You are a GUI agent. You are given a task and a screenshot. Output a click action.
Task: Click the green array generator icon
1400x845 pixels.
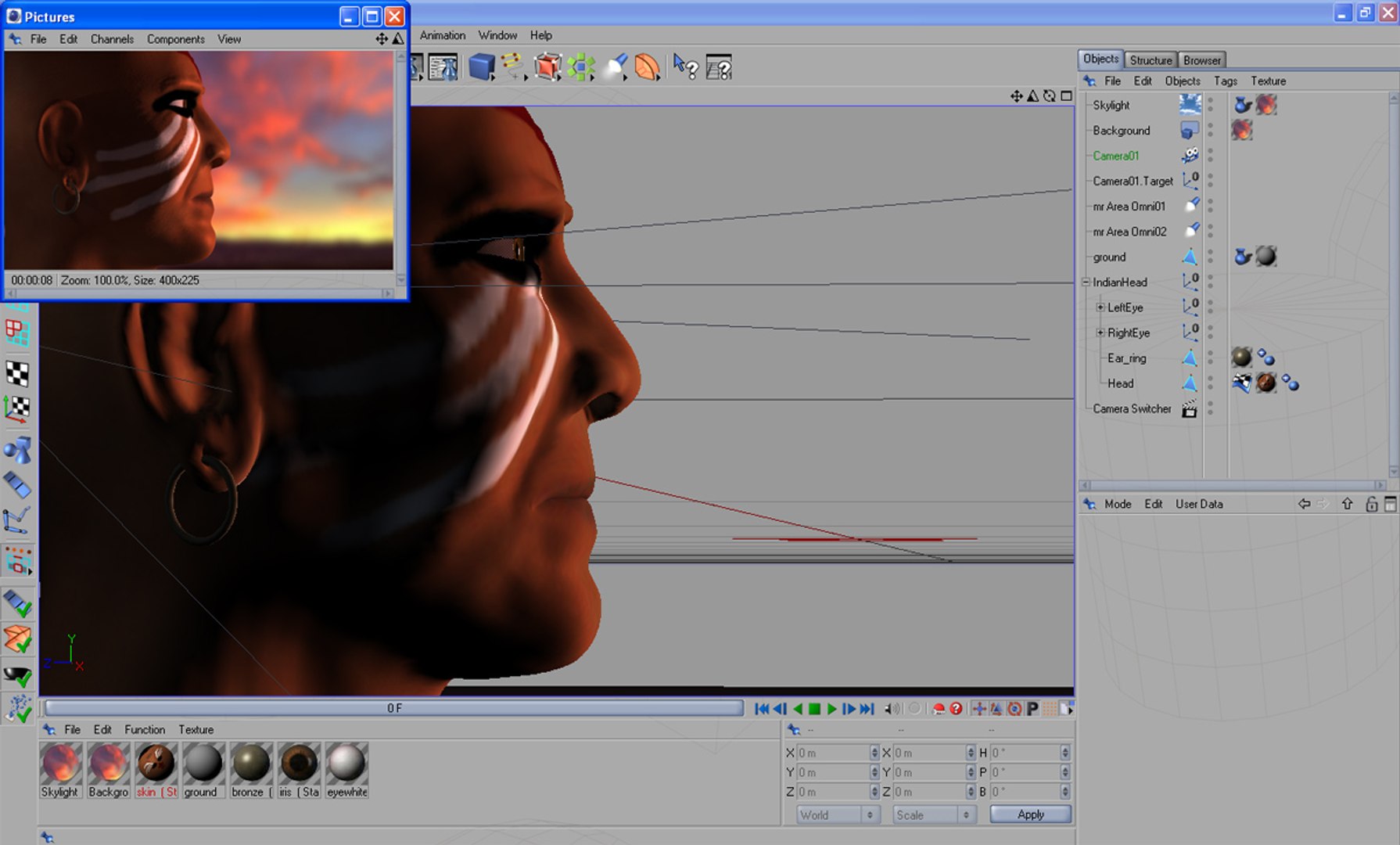coord(581,67)
